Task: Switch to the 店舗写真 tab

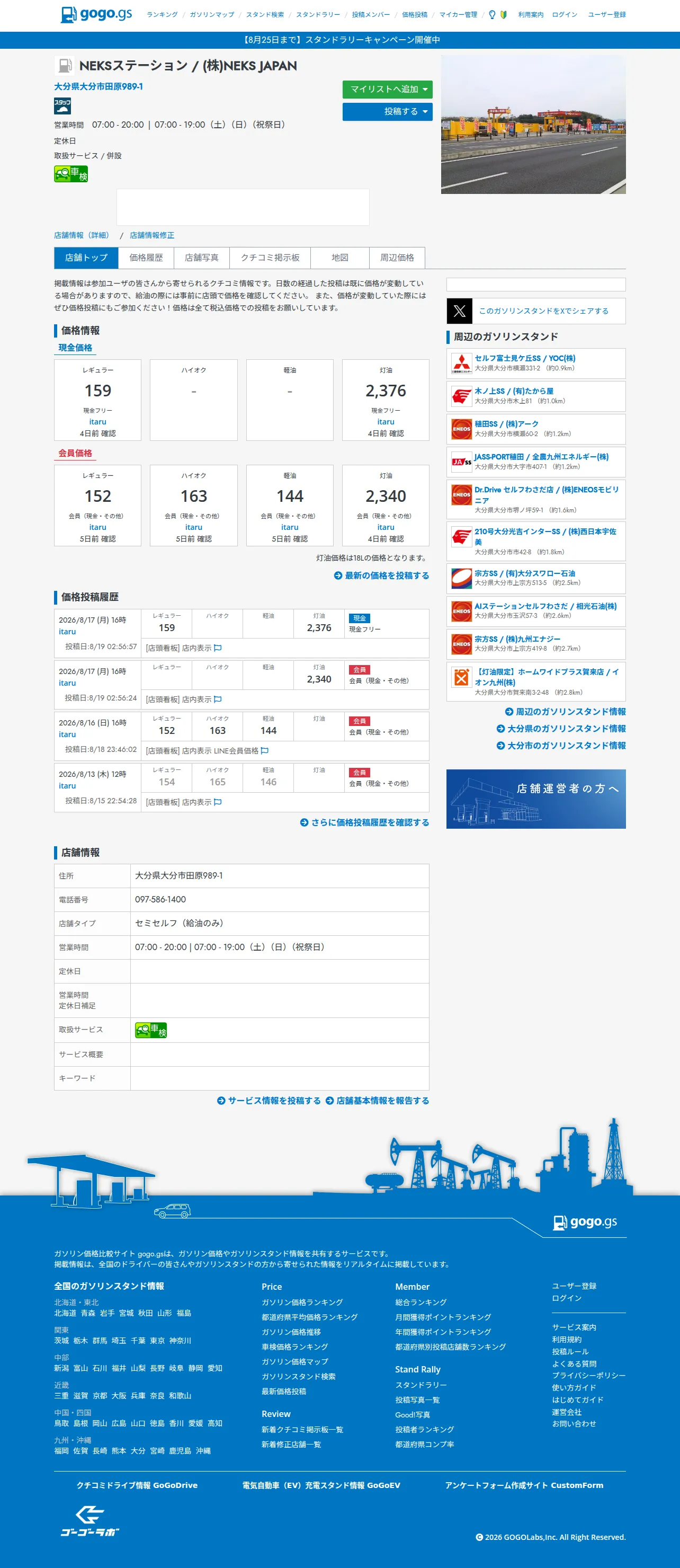Action: (202, 258)
